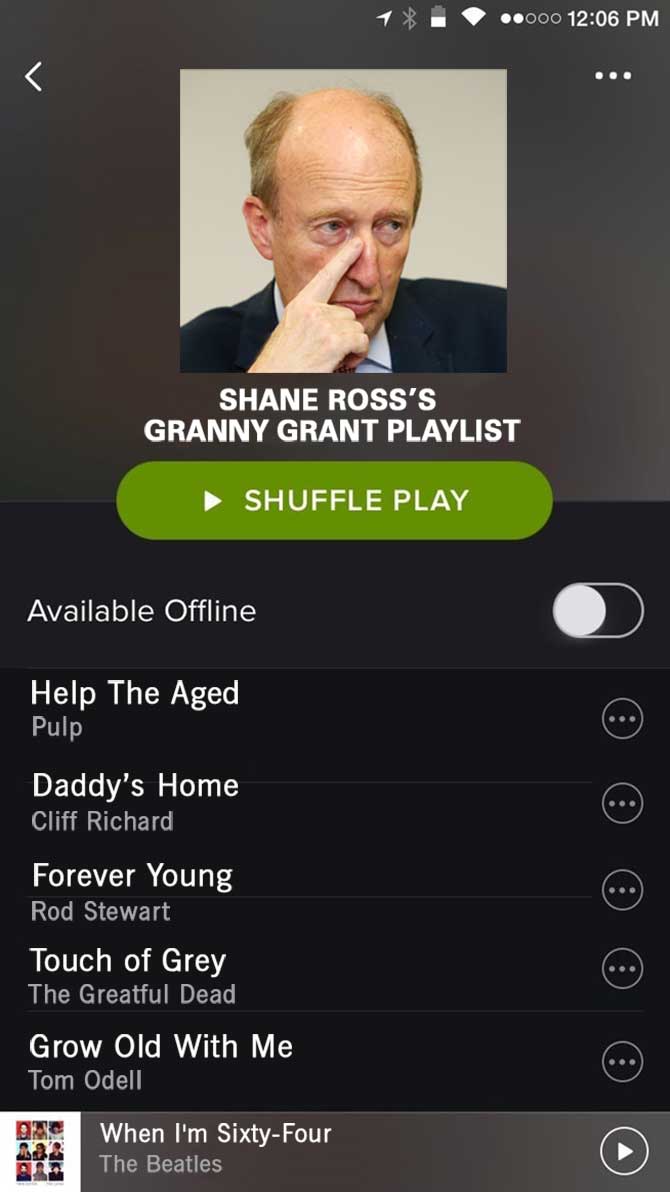Viewport: 670px width, 1192px height.
Task: Open options for Touch of Grey
Action: coord(622,968)
